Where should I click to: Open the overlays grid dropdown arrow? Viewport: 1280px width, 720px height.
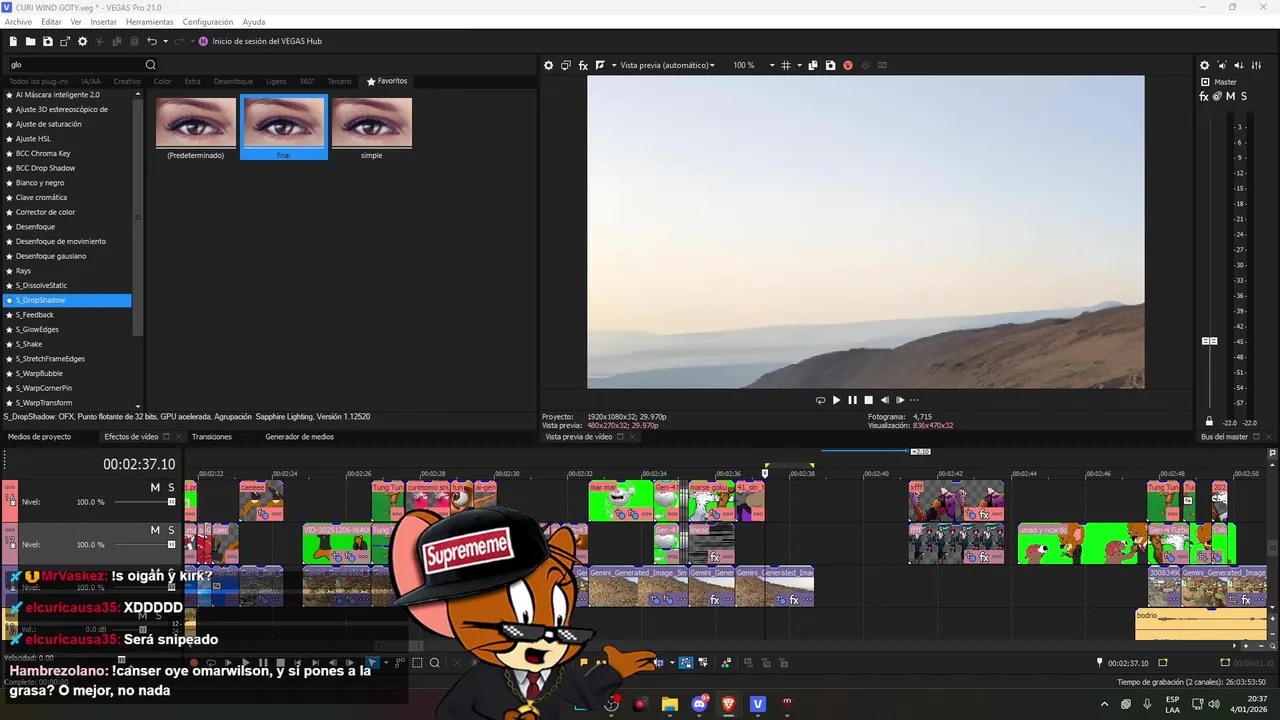pos(798,65)
